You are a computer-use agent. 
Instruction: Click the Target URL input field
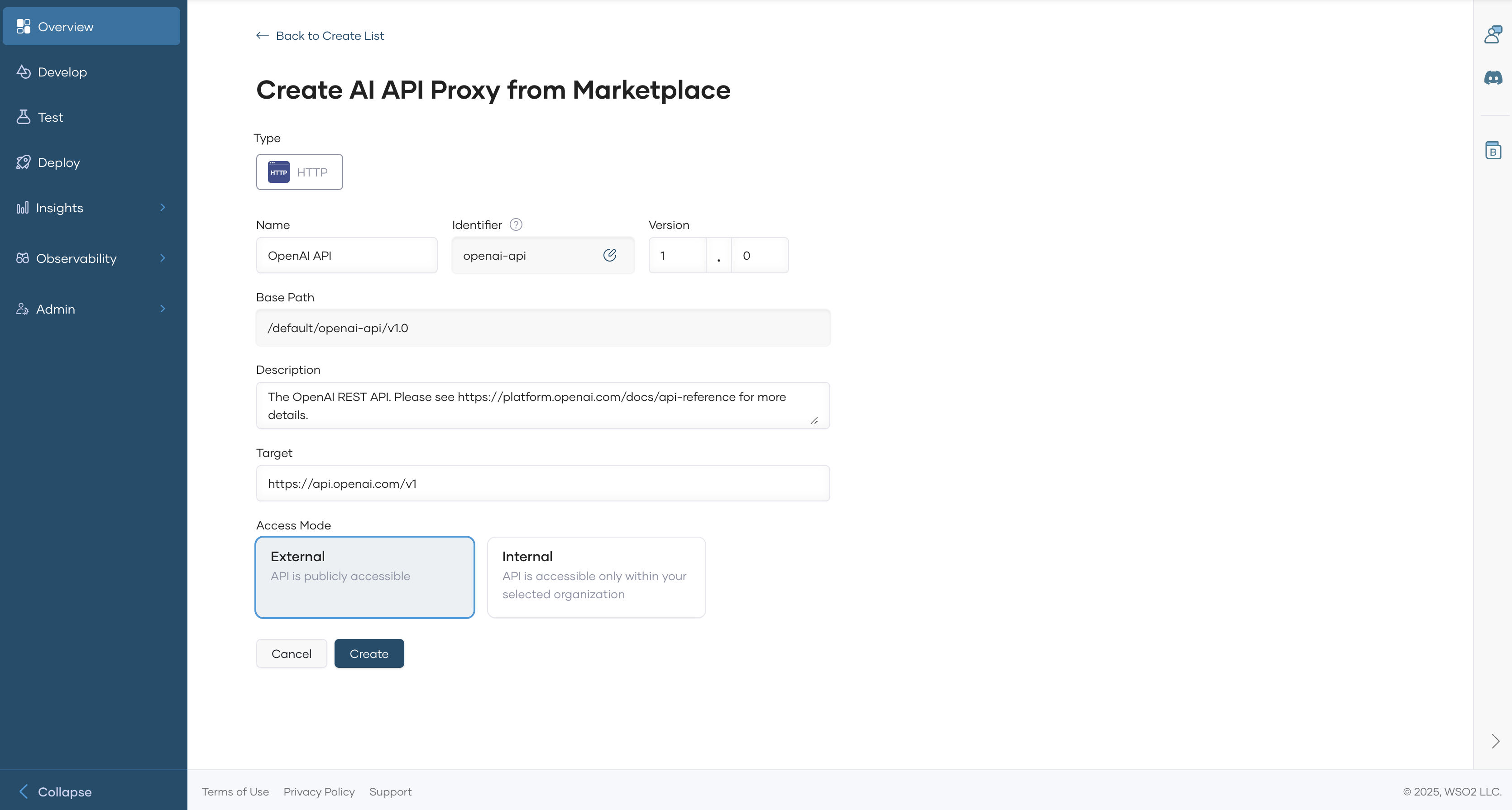[542, 483]
